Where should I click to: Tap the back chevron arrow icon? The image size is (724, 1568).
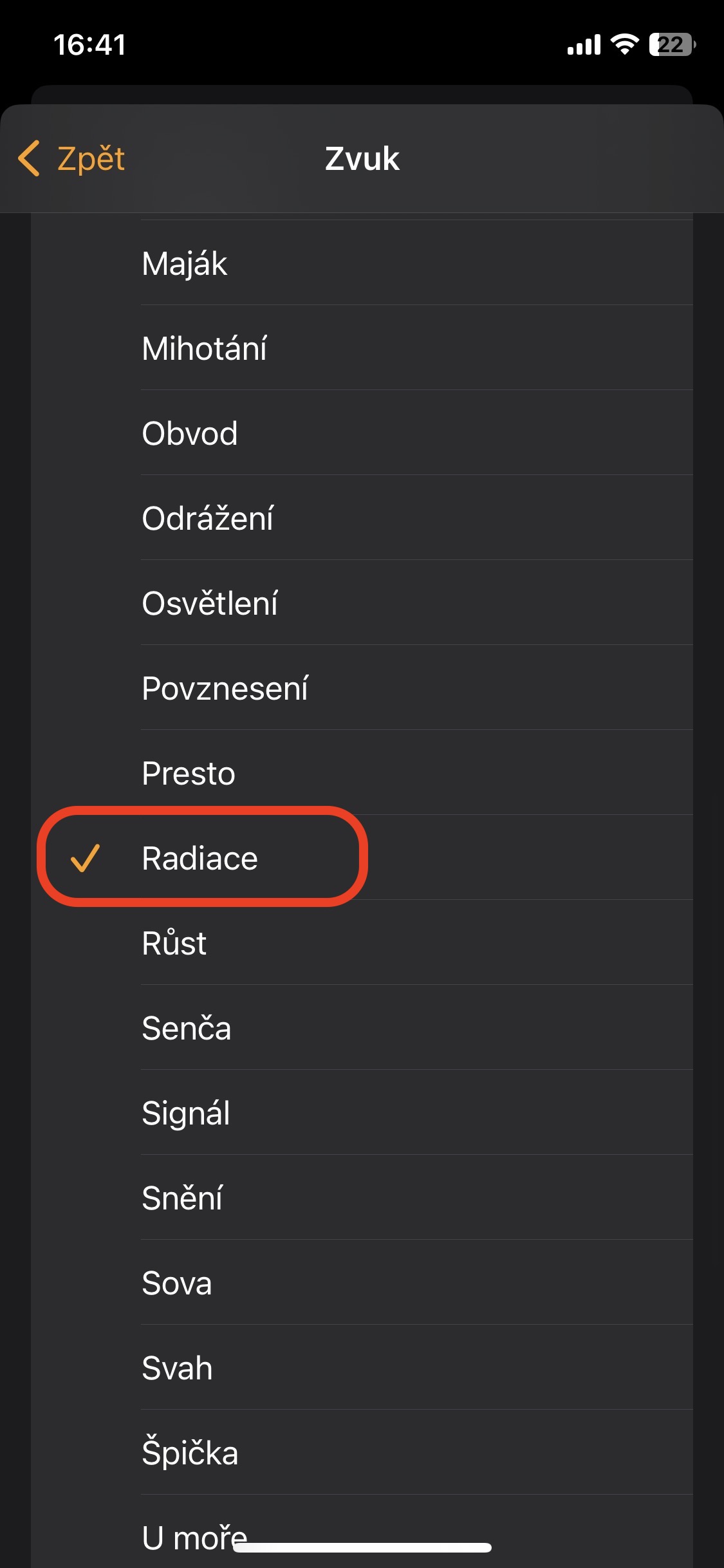coord(30,158)
